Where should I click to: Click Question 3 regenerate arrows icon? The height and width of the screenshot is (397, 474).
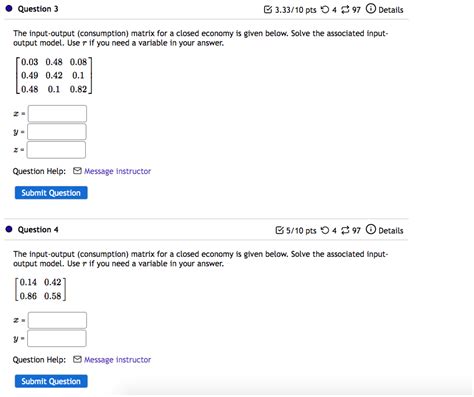(345, 10)
